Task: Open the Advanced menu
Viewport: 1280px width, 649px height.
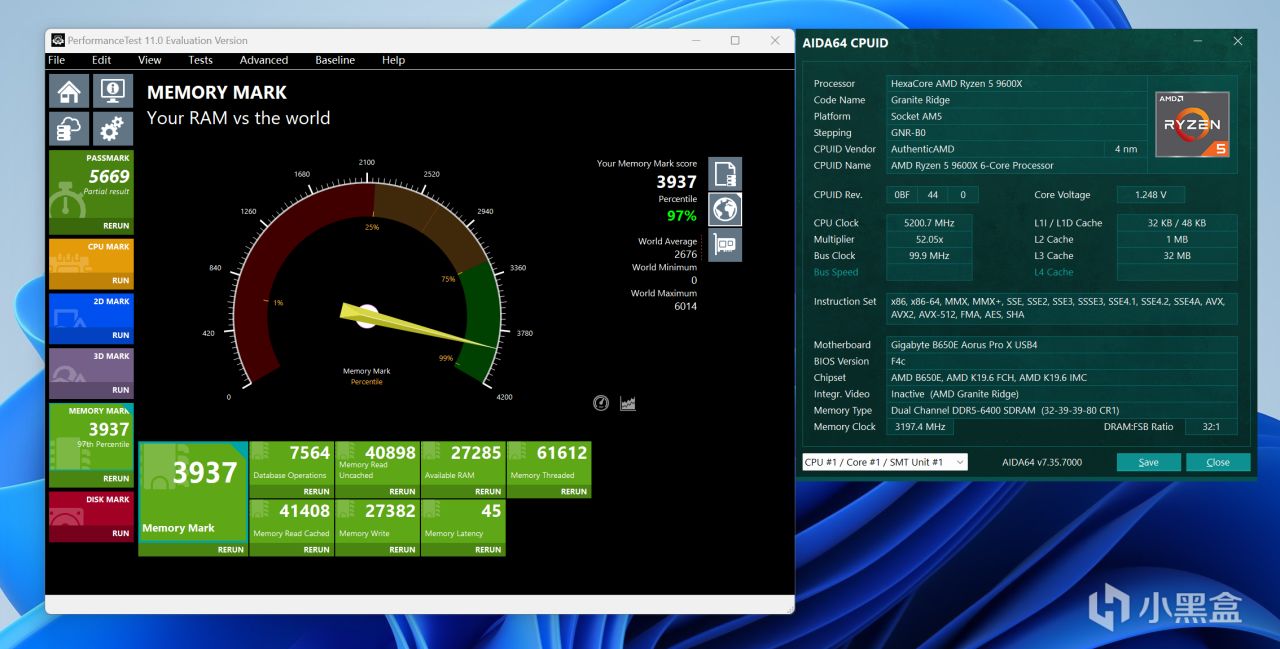Action: (264, 60)
